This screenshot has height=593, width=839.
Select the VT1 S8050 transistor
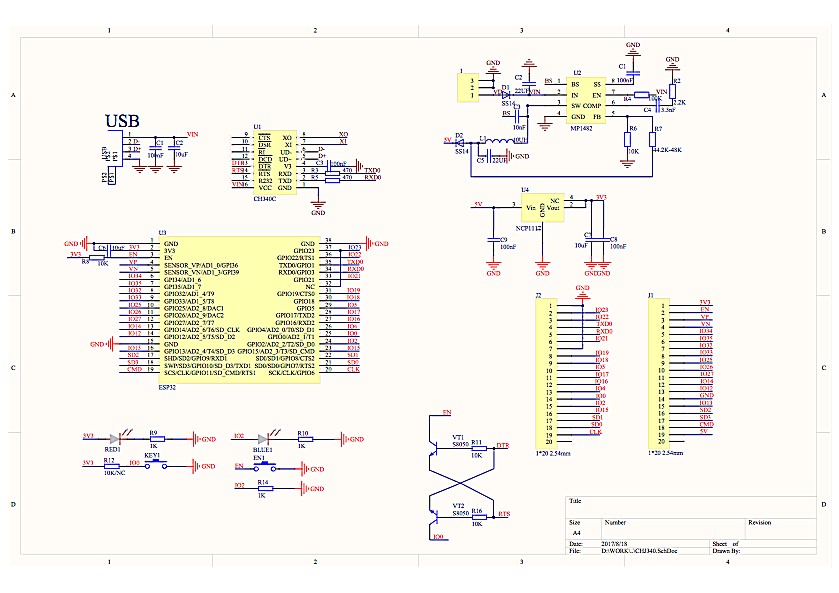coord(436,447)
